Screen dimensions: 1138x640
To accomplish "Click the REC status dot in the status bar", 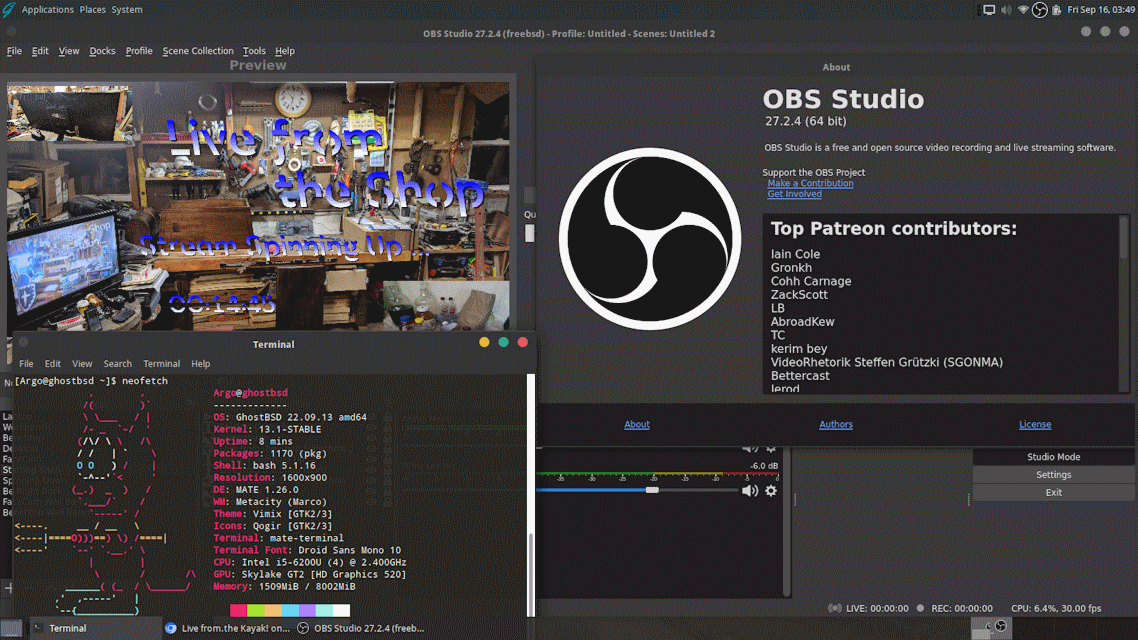I will coord(920,608).
